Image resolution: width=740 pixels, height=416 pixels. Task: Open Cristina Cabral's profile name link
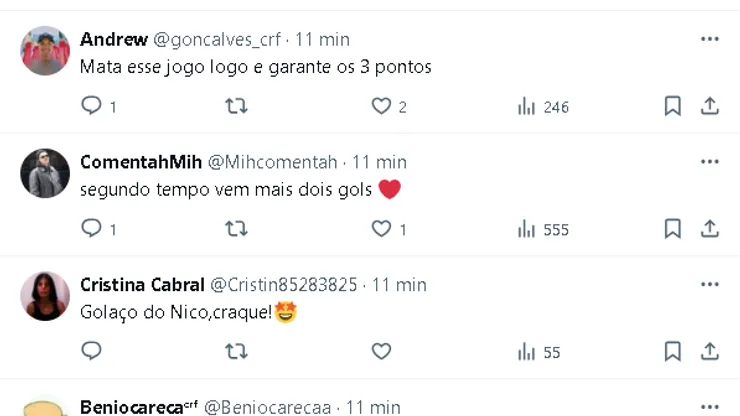pyautogui.click(x=142, y=285)
